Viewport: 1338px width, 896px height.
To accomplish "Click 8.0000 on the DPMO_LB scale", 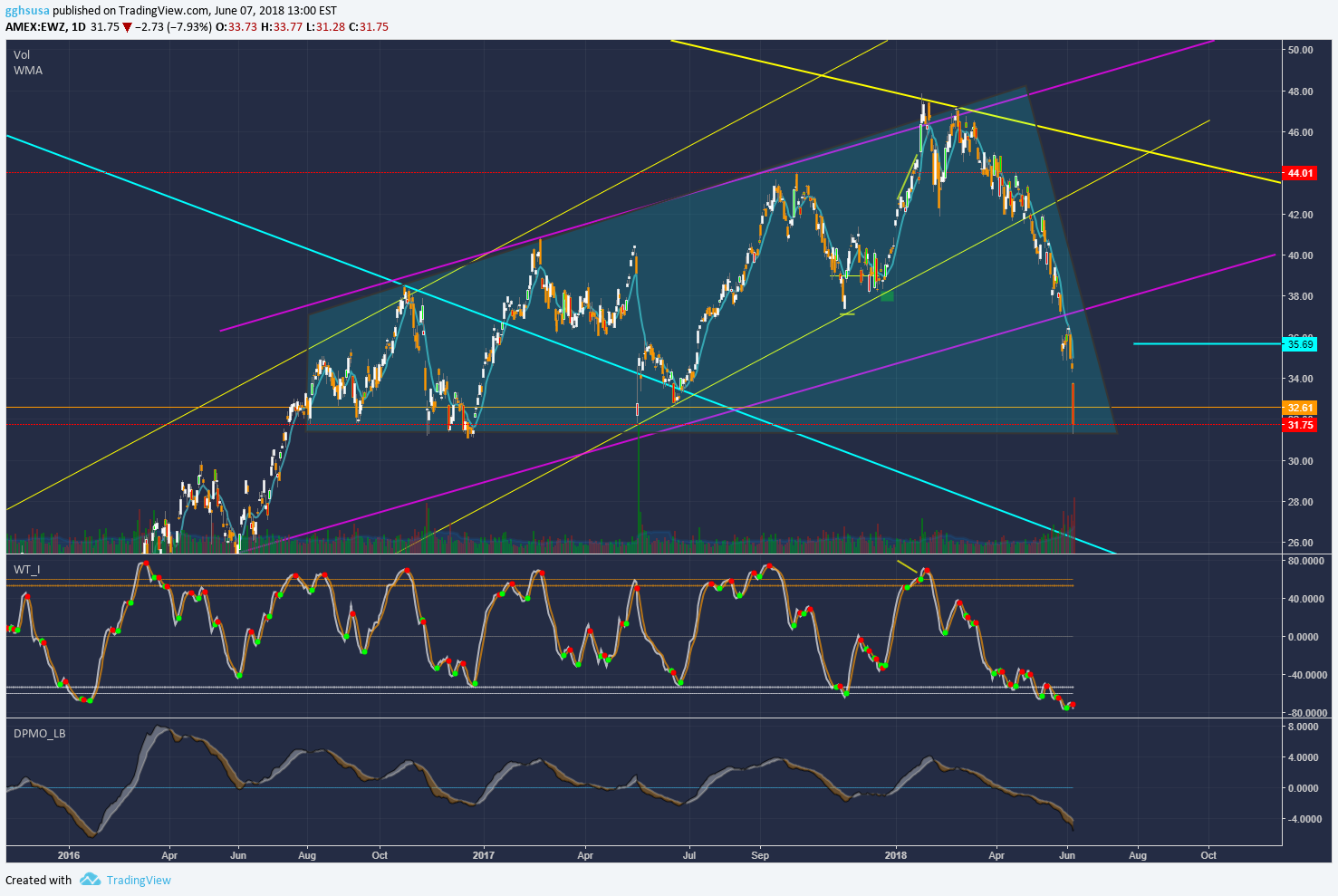I will click(1304, 727).
